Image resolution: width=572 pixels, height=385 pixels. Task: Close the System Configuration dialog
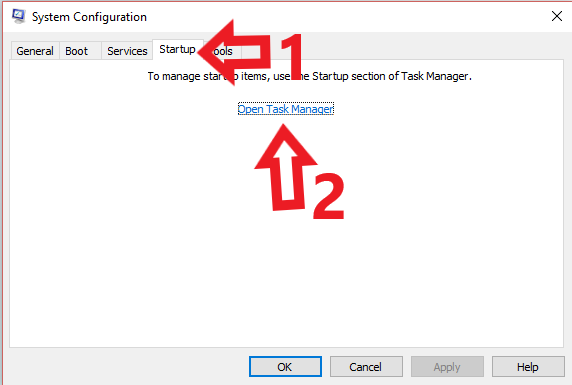coord(557,16)
